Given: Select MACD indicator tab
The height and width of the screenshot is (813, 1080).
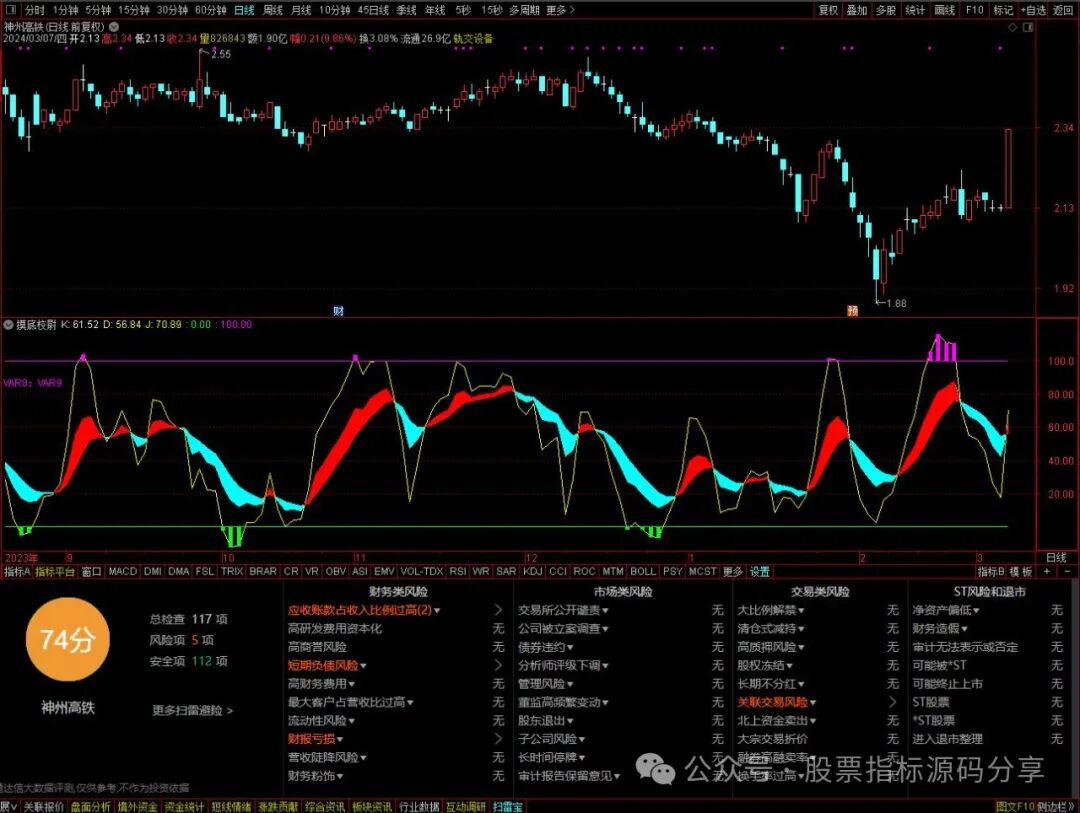Looking at the screenshot, I should tap(123, 571).
